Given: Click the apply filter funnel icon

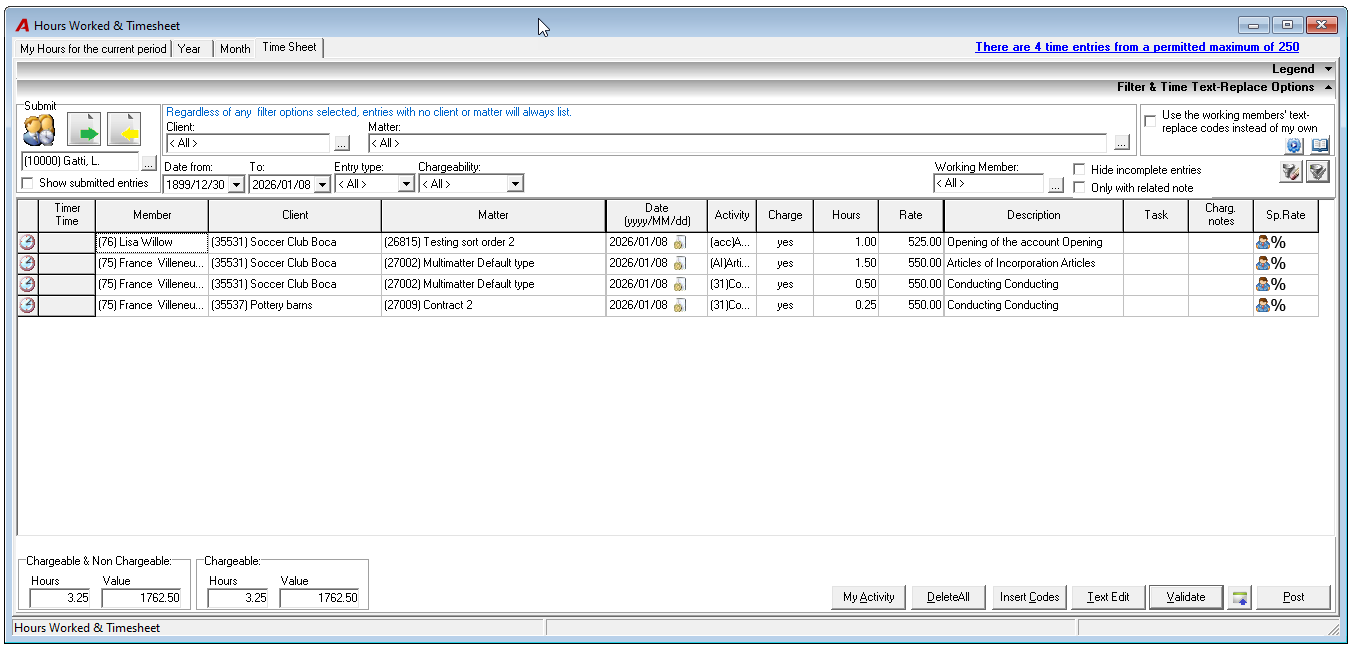Looking at the screenshot, I should click(x=1318, y=172).
